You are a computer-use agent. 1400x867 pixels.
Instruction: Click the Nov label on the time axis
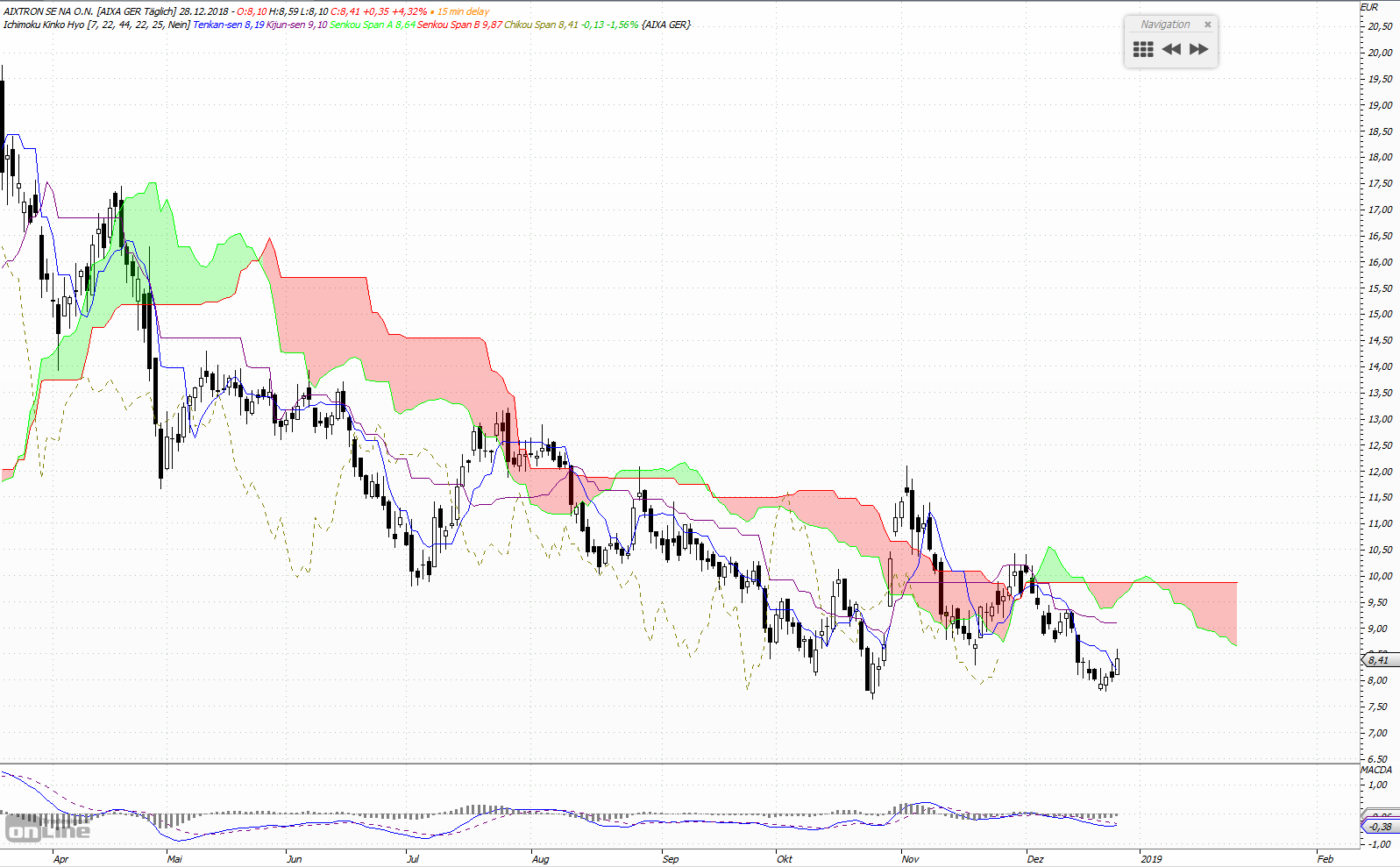[911, 859]
